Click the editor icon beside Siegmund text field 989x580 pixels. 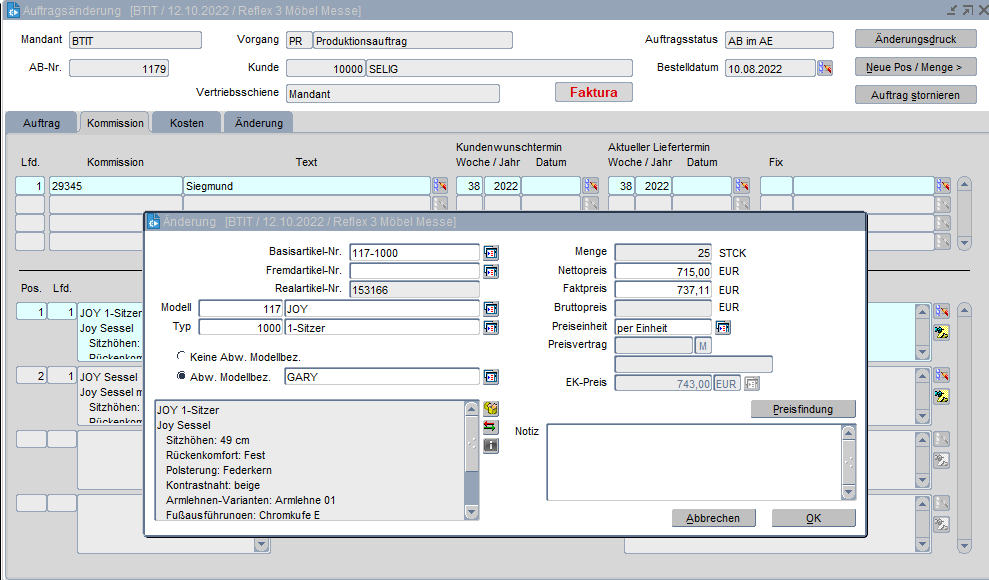coord(440,185)
